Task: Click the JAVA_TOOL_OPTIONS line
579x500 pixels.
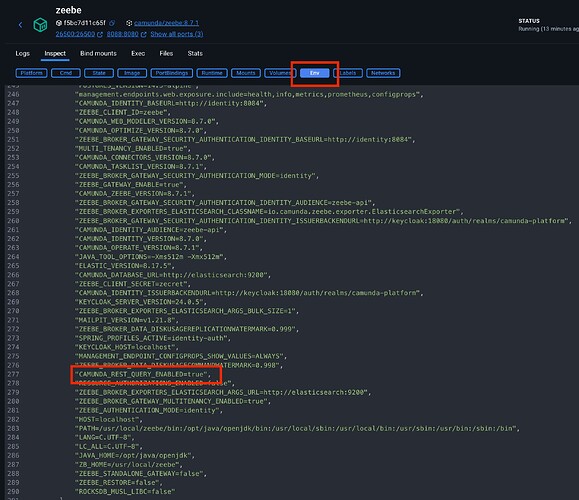Action: (151, 257)
